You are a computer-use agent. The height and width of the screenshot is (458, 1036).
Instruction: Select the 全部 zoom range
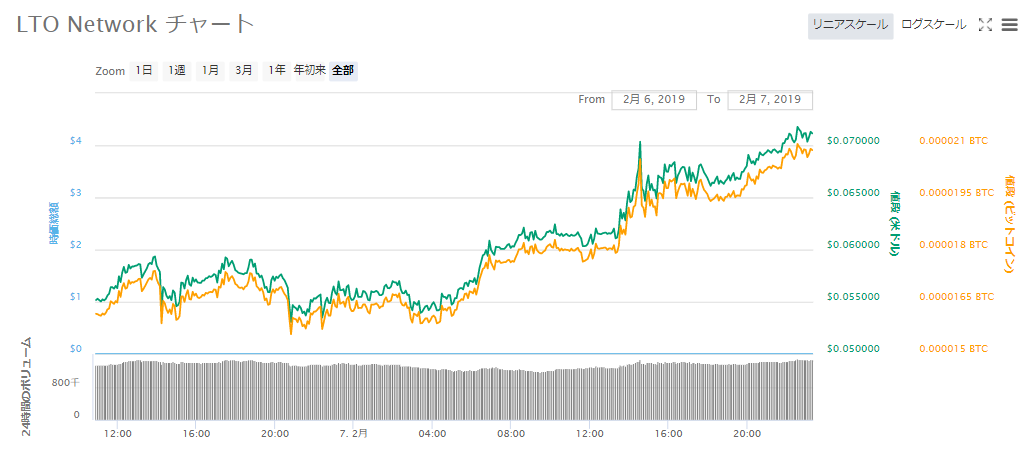[x=344, y=71]
